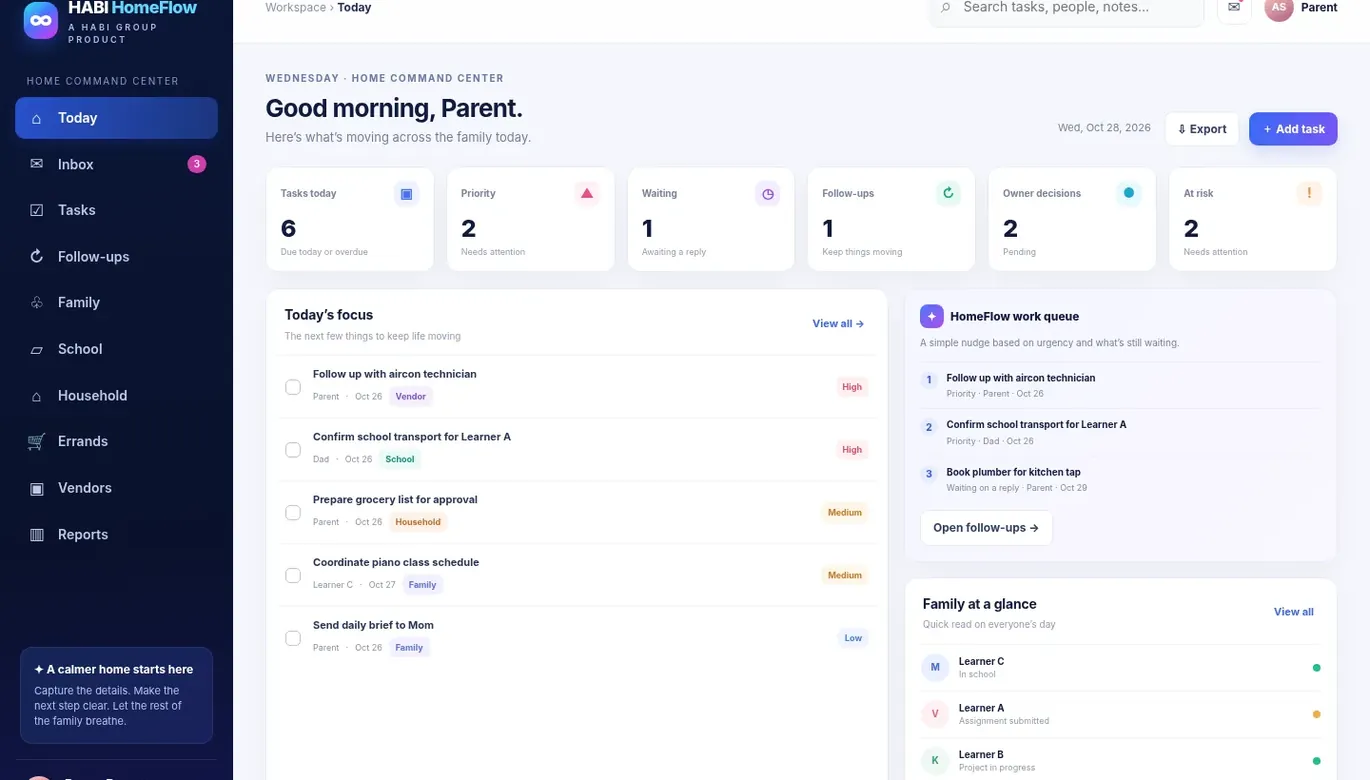Check Confirm school transport for Learner A
Image resolution: width=1370 pixels, height=780 pixels.
pyautogui.click(x=293, y=450)
